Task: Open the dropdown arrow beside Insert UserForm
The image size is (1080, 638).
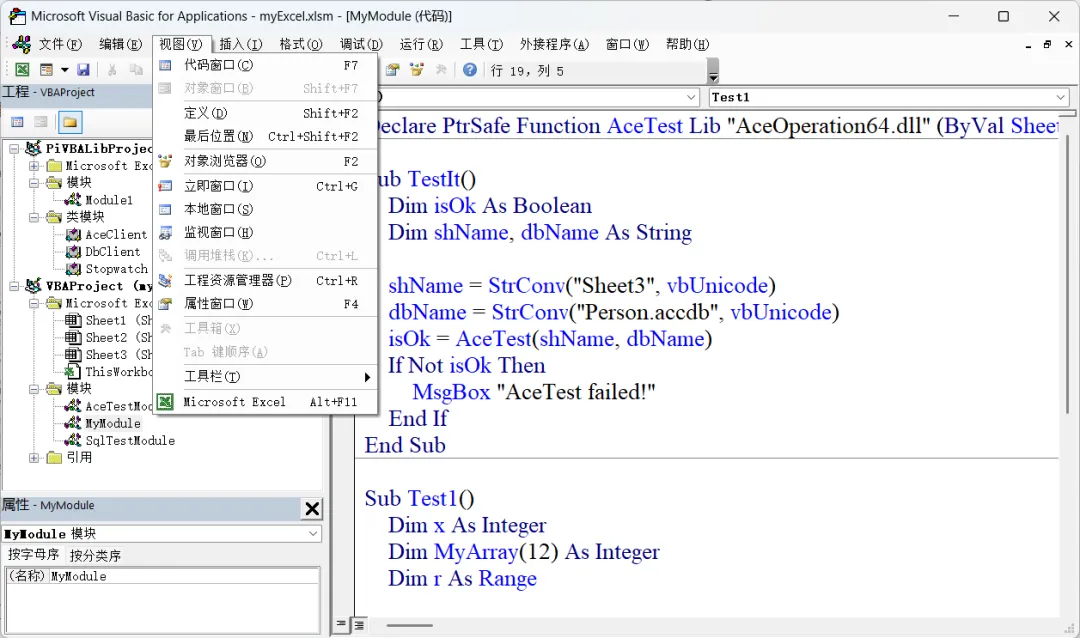Action: (64, 70)
